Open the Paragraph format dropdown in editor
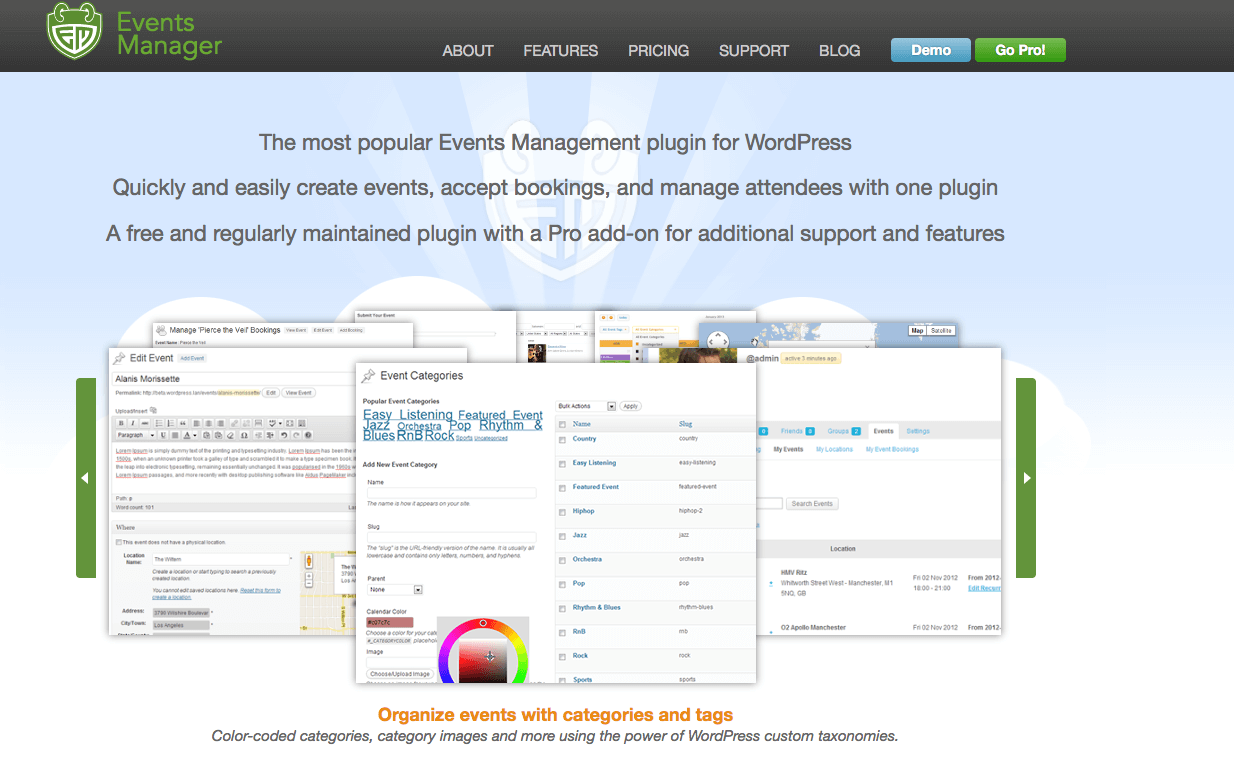This screenshot has height=780, width=1234. click(136, 435)
